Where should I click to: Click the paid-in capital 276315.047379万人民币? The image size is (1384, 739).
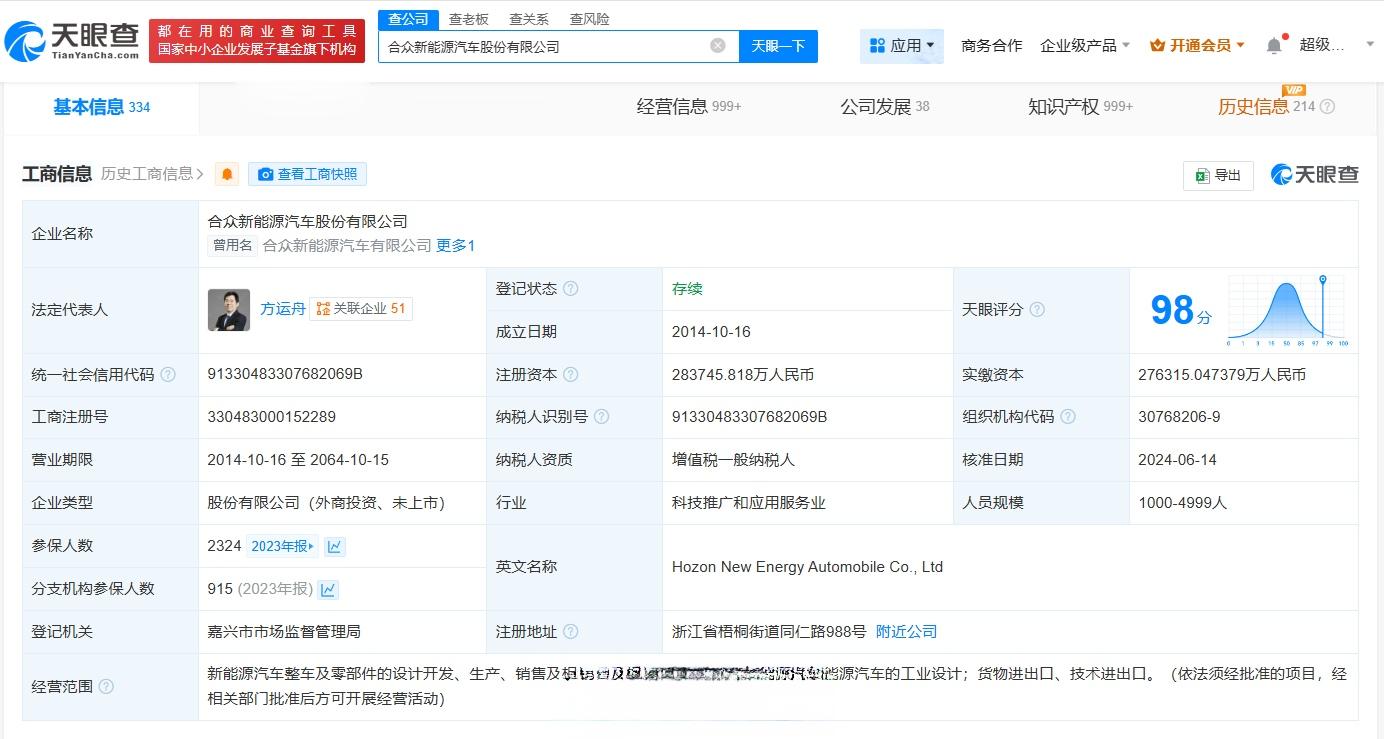[x=1222, y=375]
